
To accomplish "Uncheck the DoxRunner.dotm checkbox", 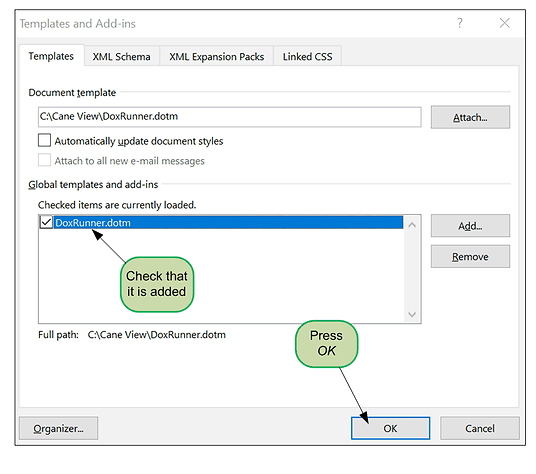I will [x=46, y=222].
